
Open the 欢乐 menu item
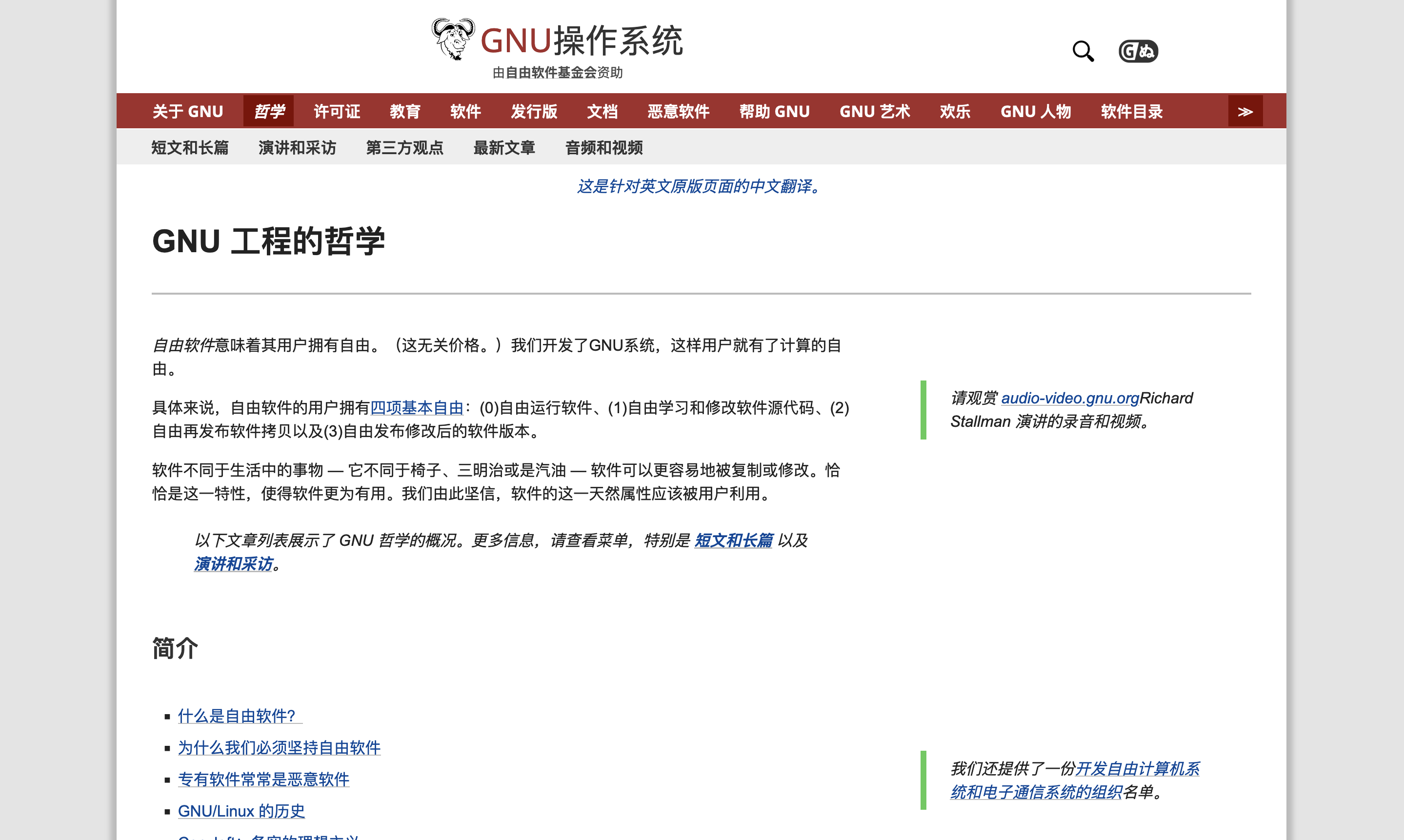(955, 111)
